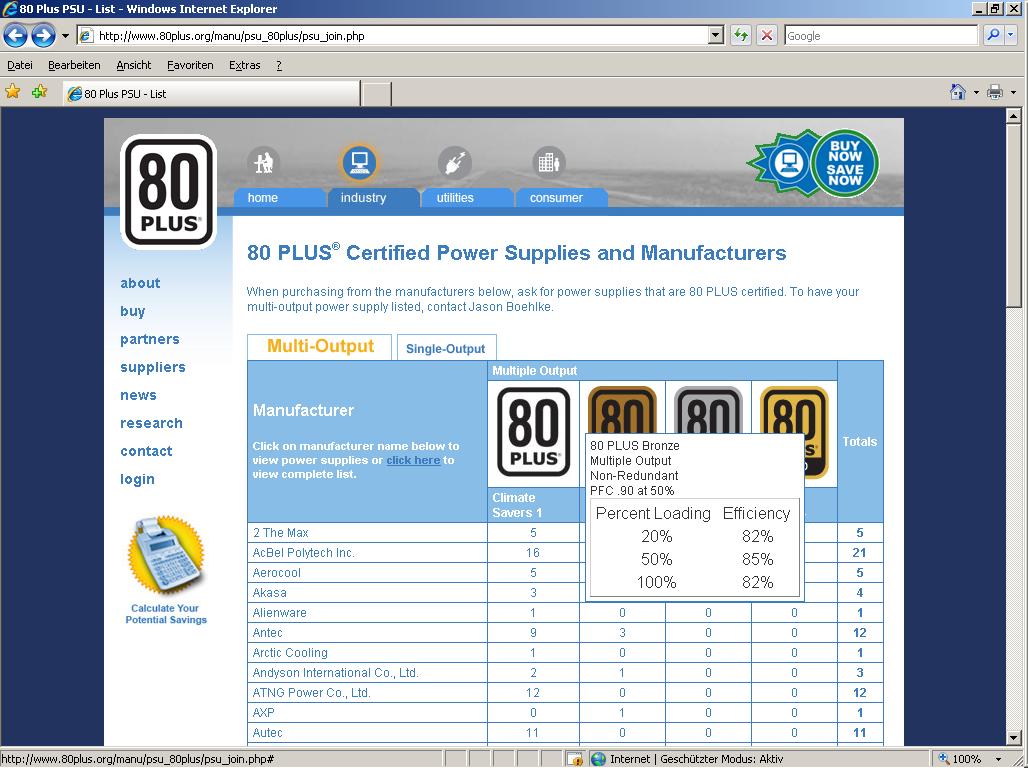Image resolution: width=1028 pixels, height=768 pixels.
Task: Open the search provider dropdown arrow
Action: click(1010, 35)
